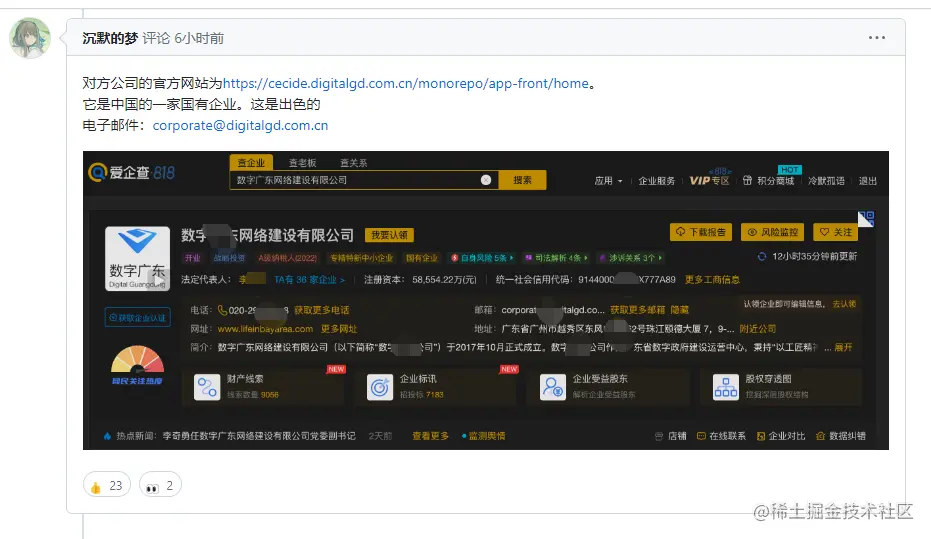Expand the 司法解析 4条 tag
This screenshot has height=539, width=931.
pyautogui.click(x=556, y=258)
